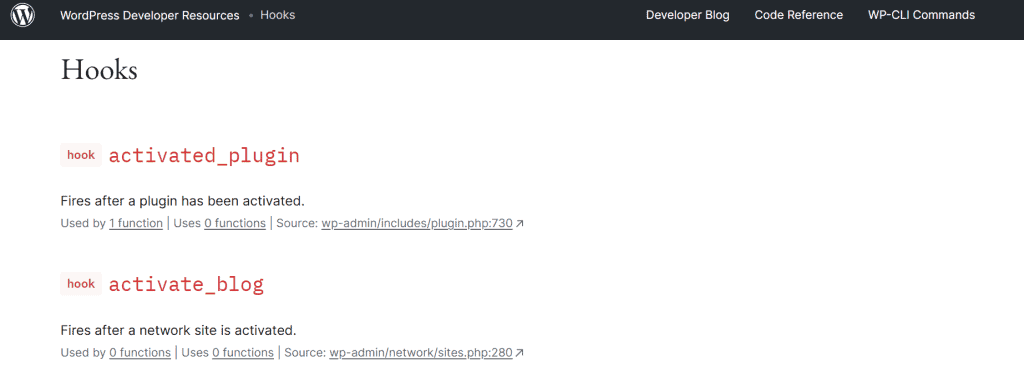This screenshot has height=376, width=1024.
Task: Click the WordPress logo icon
Action: (23, 15)
